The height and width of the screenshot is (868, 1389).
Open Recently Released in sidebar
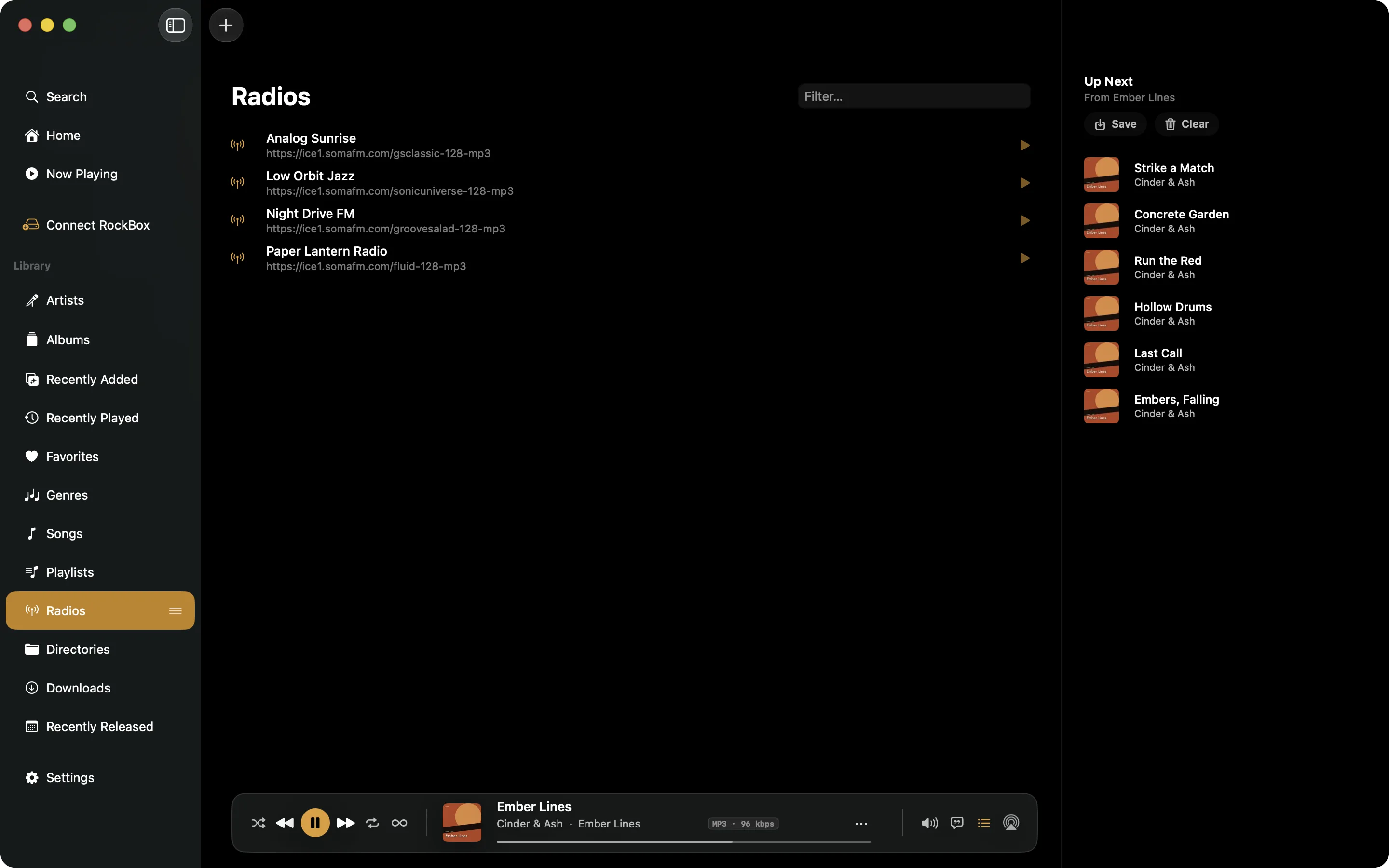100,726
